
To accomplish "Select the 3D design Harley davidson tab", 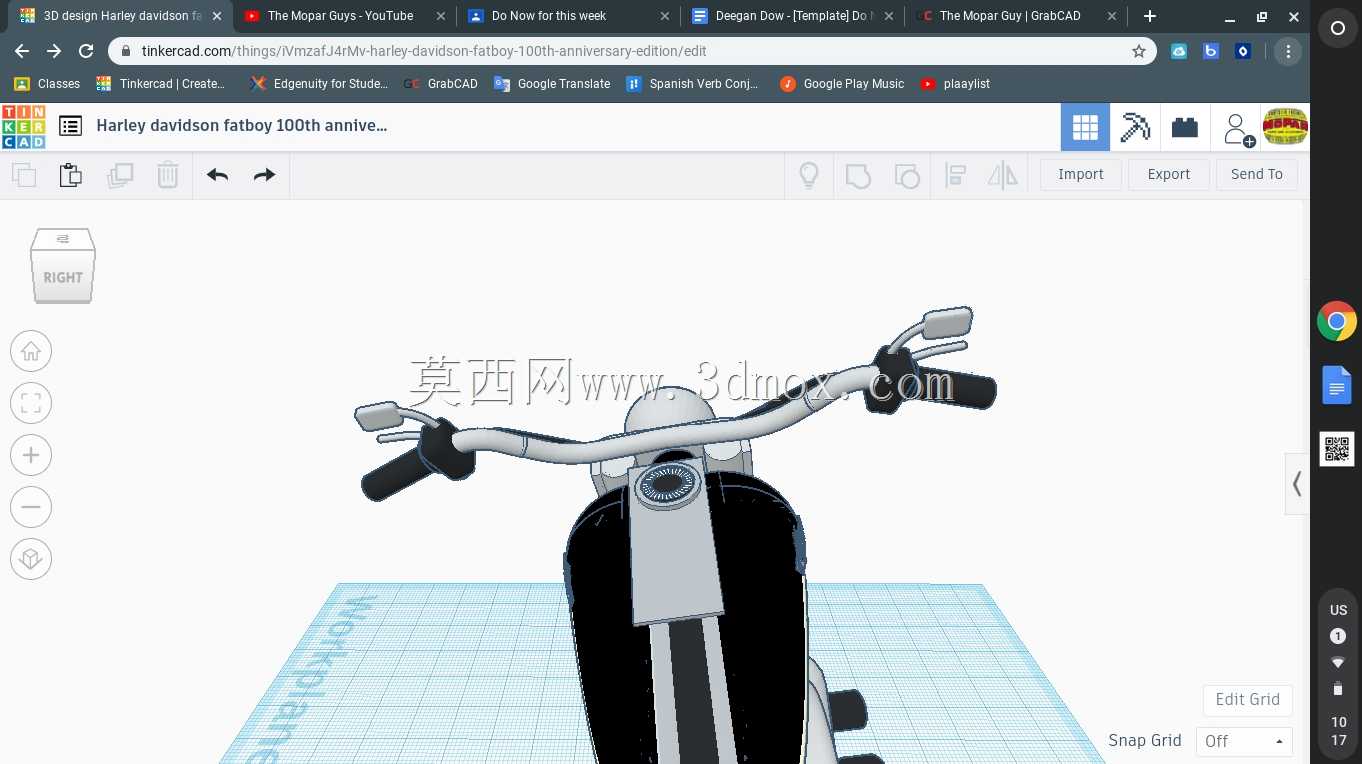I will click(122, 16).
